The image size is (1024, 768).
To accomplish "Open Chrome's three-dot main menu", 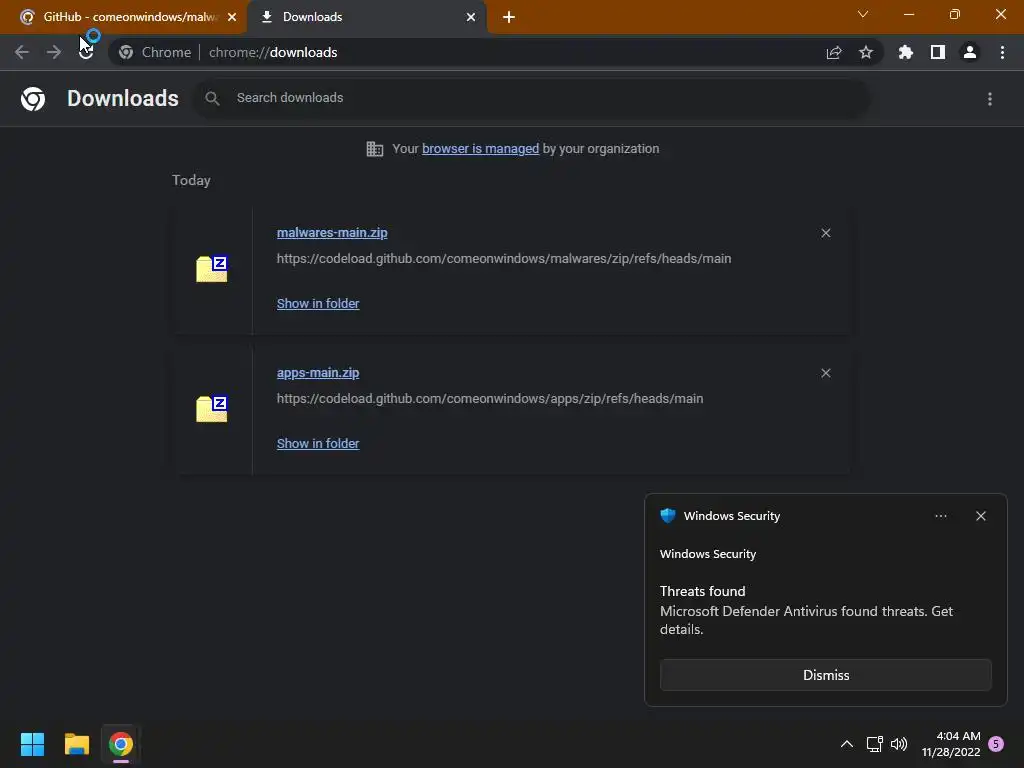I will click(1002, 52).
